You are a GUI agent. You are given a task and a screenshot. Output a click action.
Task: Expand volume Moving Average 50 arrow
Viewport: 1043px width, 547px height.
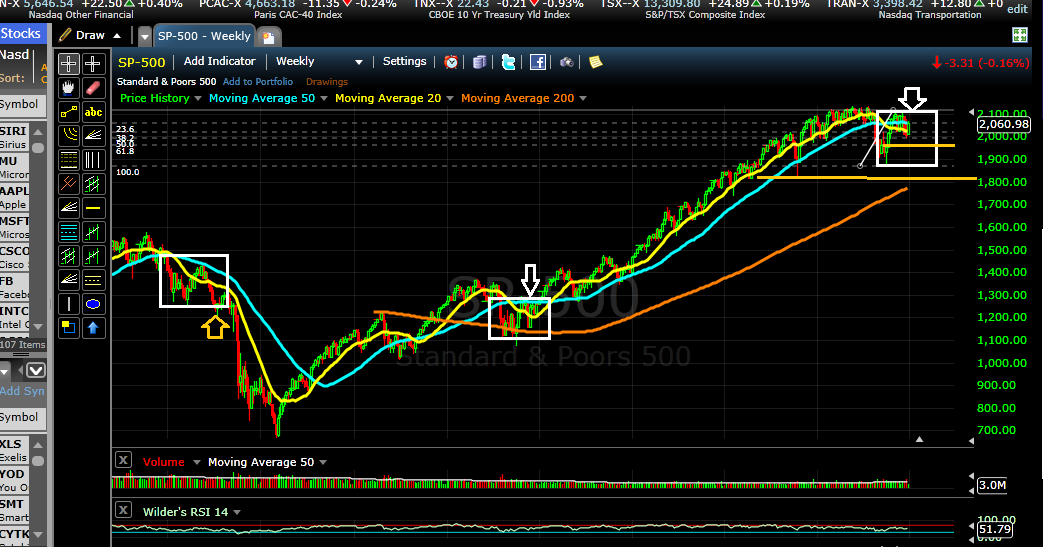click(x=323, y=462)
